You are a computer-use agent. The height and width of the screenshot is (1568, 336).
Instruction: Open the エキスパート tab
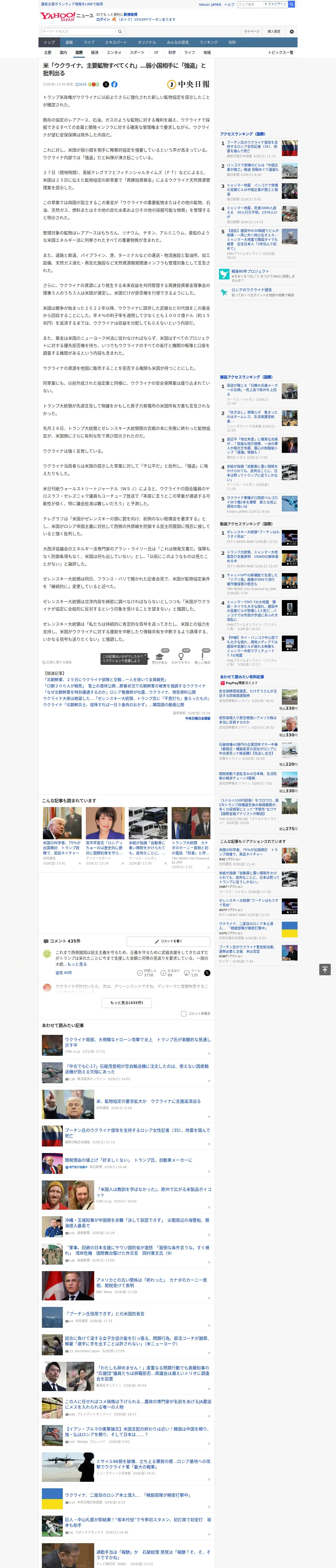coord(116,43)
